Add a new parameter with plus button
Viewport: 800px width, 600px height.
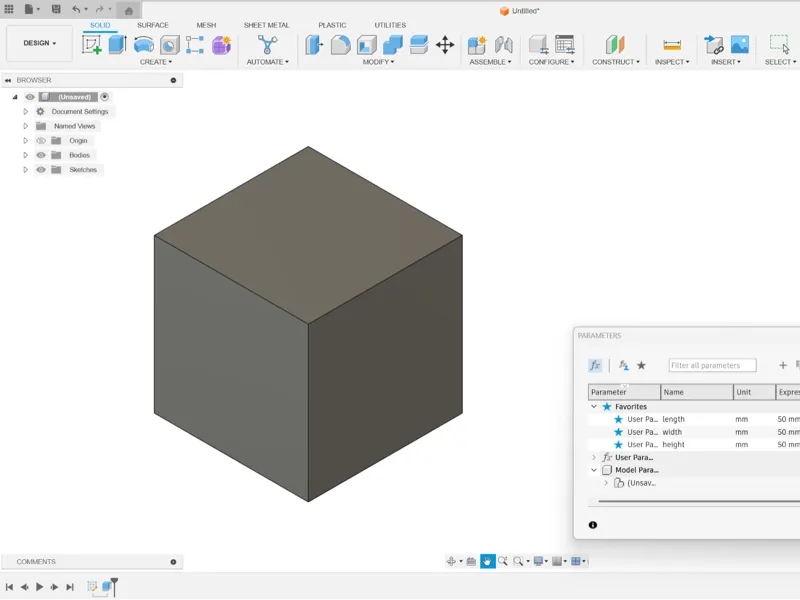tap(783, 365)
